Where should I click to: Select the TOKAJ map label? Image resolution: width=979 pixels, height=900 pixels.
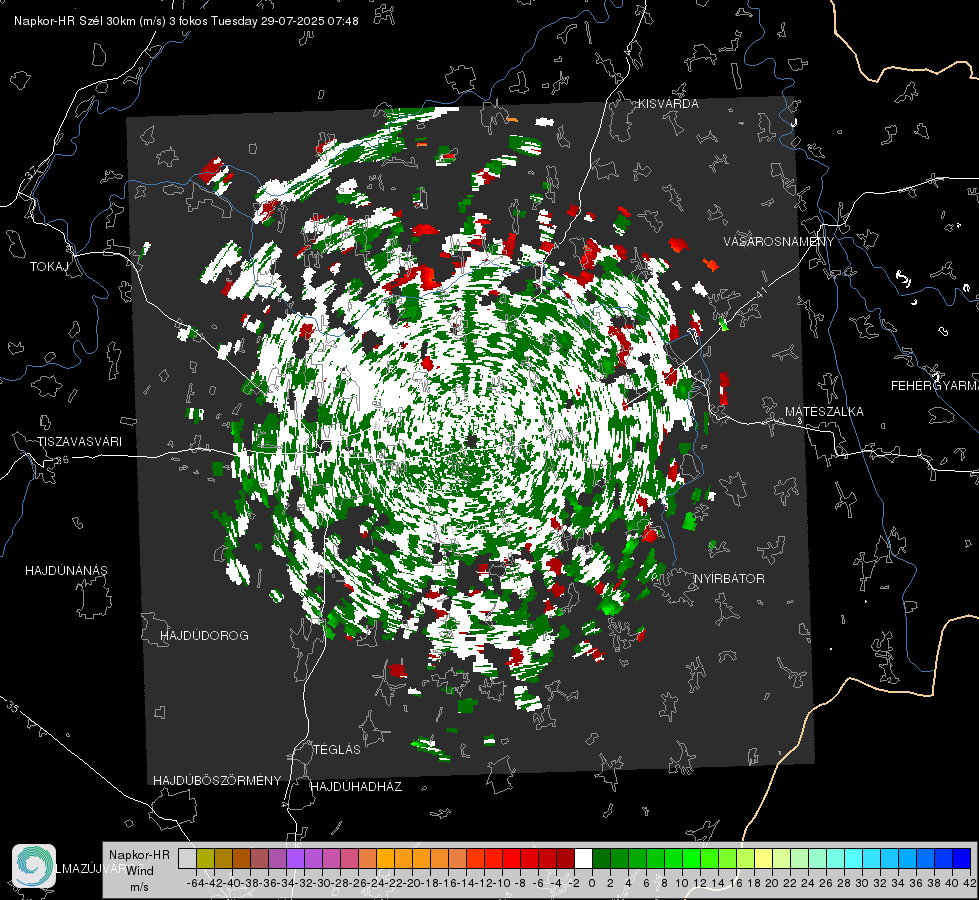pos(49,267)
